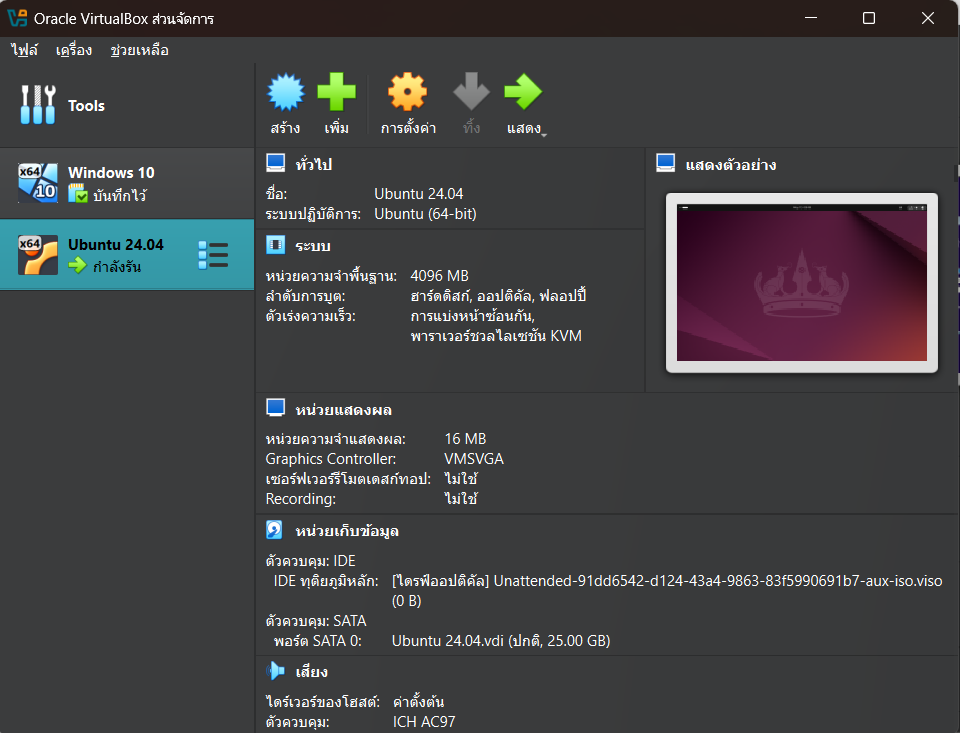Click the boot order value ฮาร์ดดิสก์, ออปติคัล, ฟลอปปี้
960x733 pixels.
[498, 296]
